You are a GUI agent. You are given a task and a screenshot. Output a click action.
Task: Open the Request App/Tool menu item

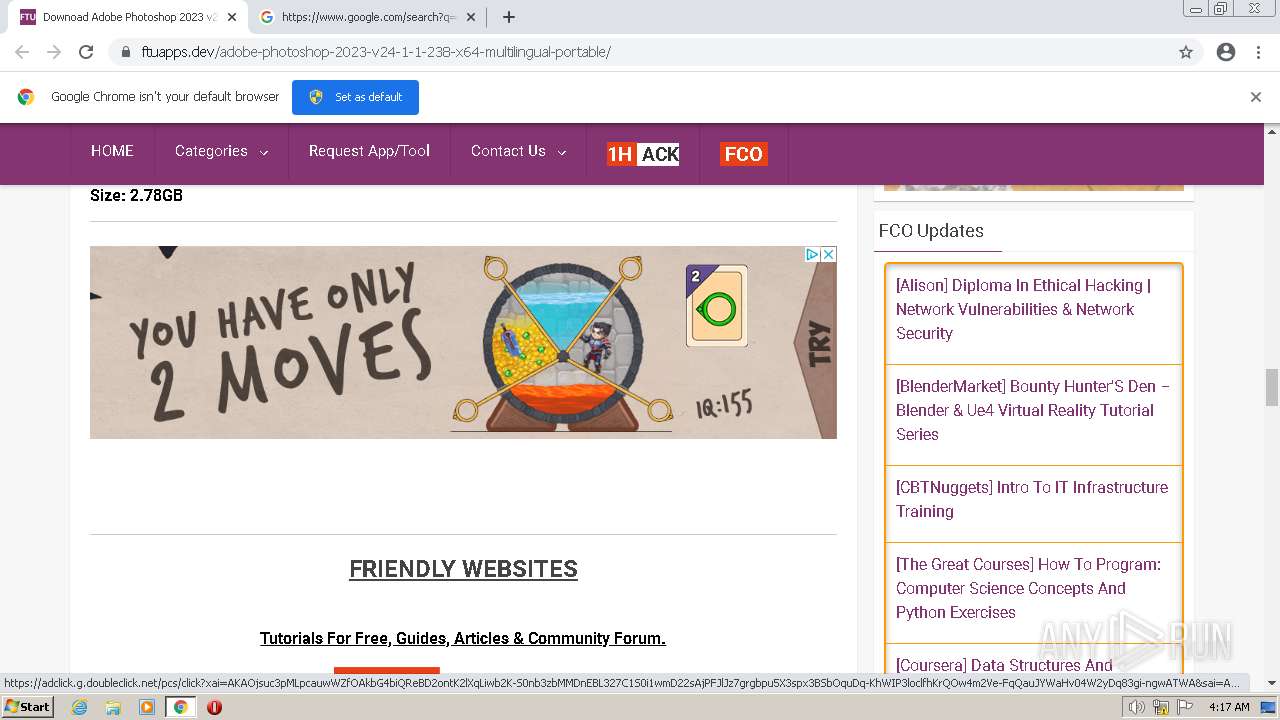(369, 151)
